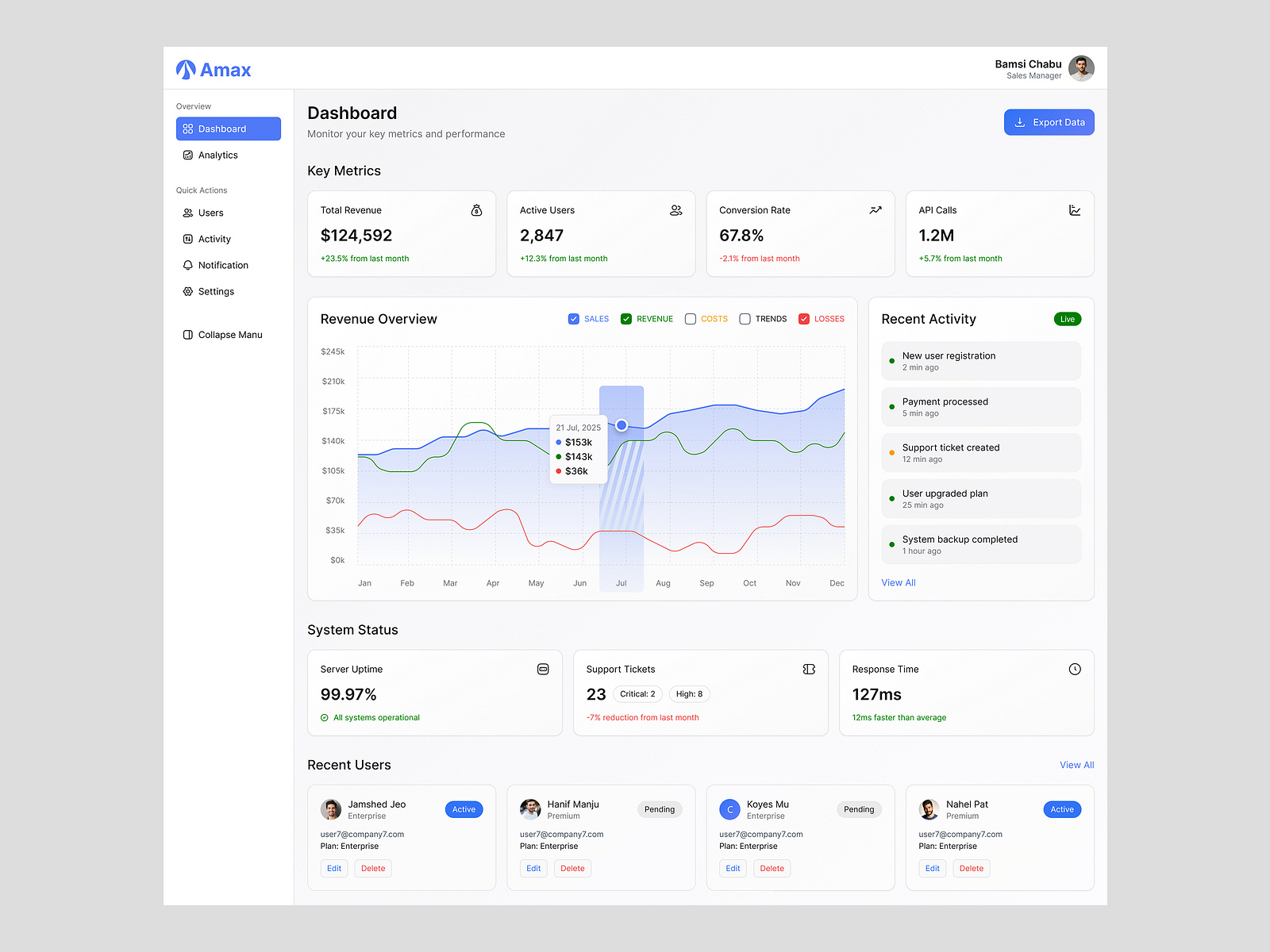Click the trend arrow icon on Conversion Rate card
1270x952 pixels.
click(876, 210)
